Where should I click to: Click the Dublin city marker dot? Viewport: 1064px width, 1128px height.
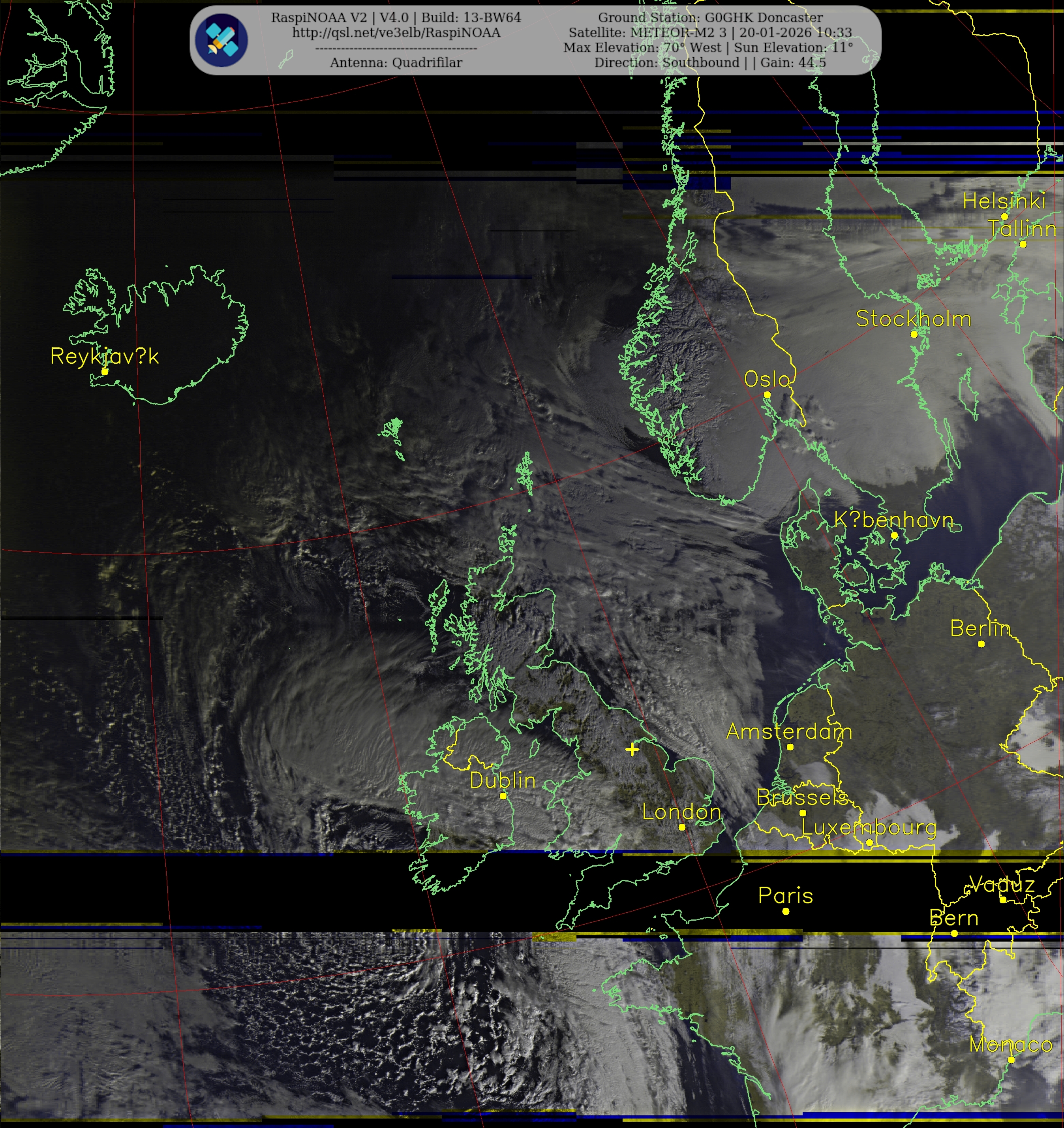[503, 796]
